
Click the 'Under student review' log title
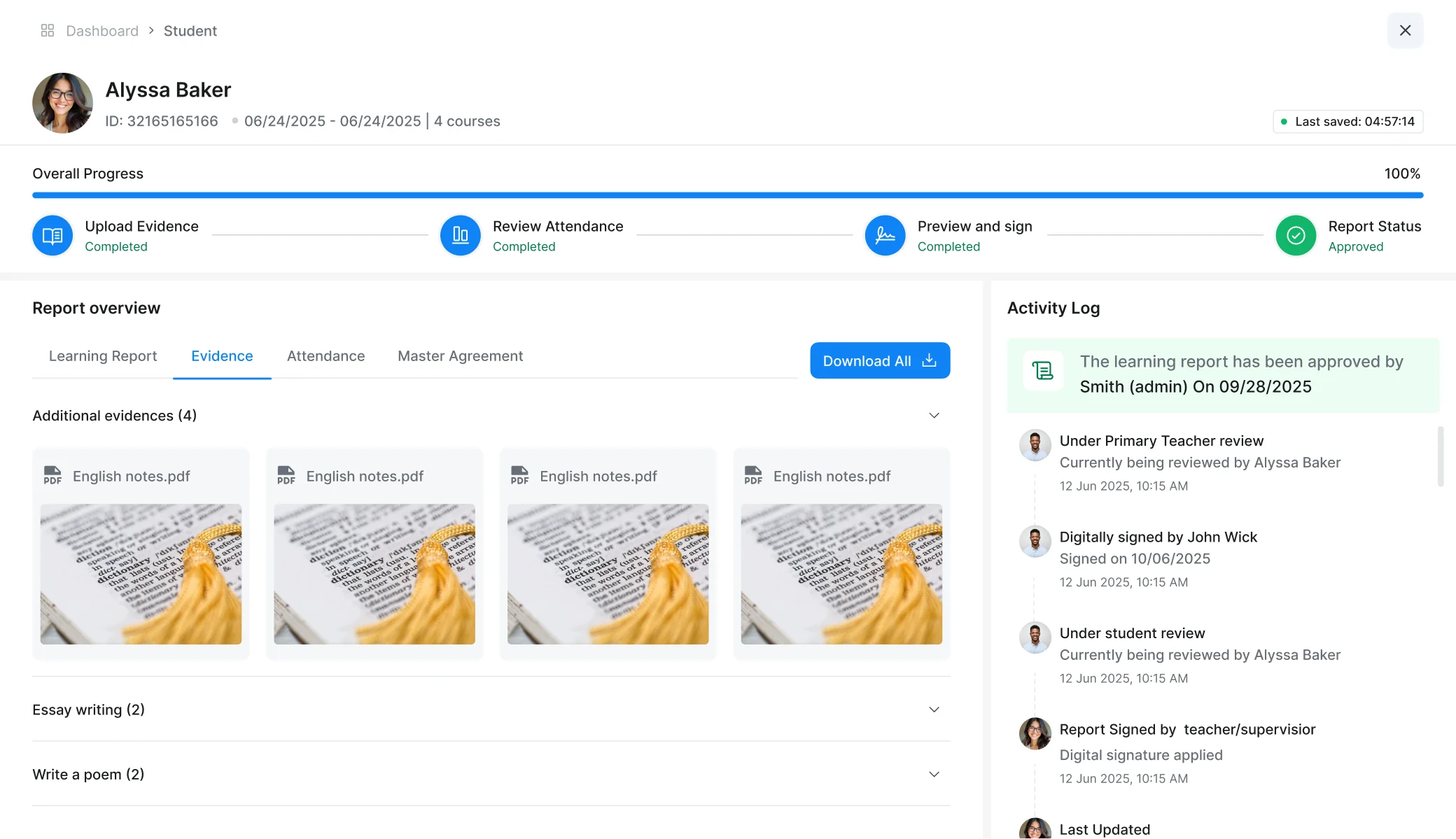1132,633
